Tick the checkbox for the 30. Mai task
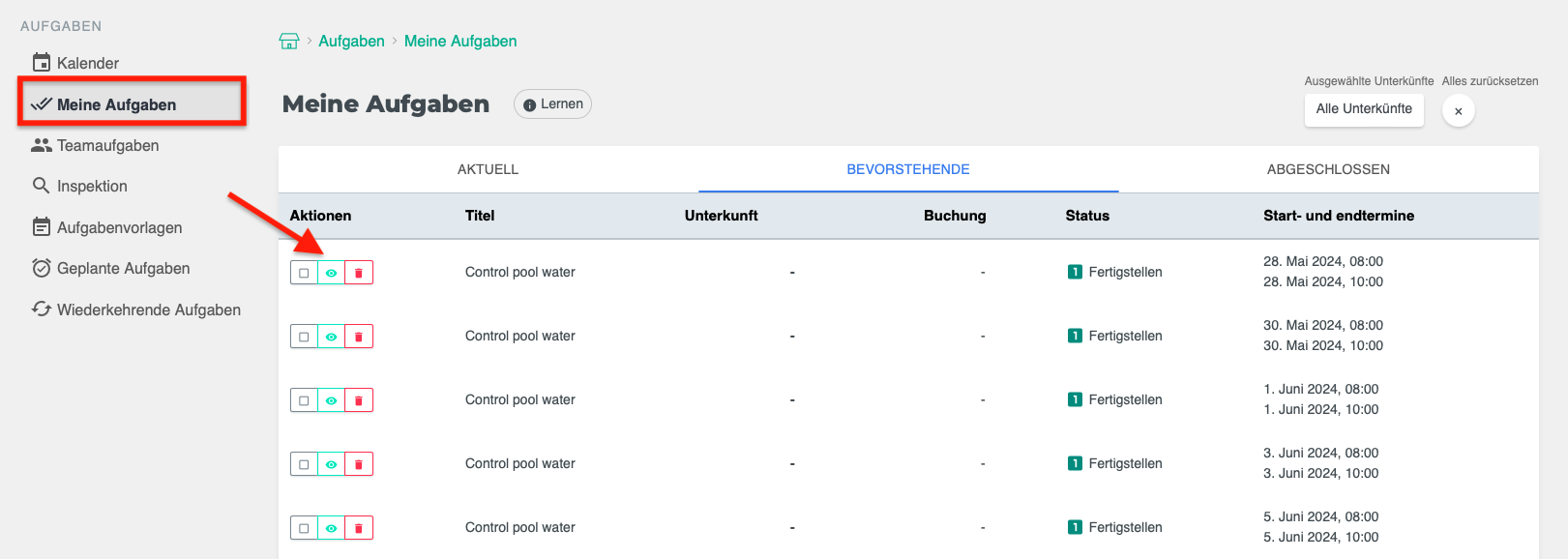The height and width of the screenshot is (559, 1568). pyautogui.click(x=304, y=337)
